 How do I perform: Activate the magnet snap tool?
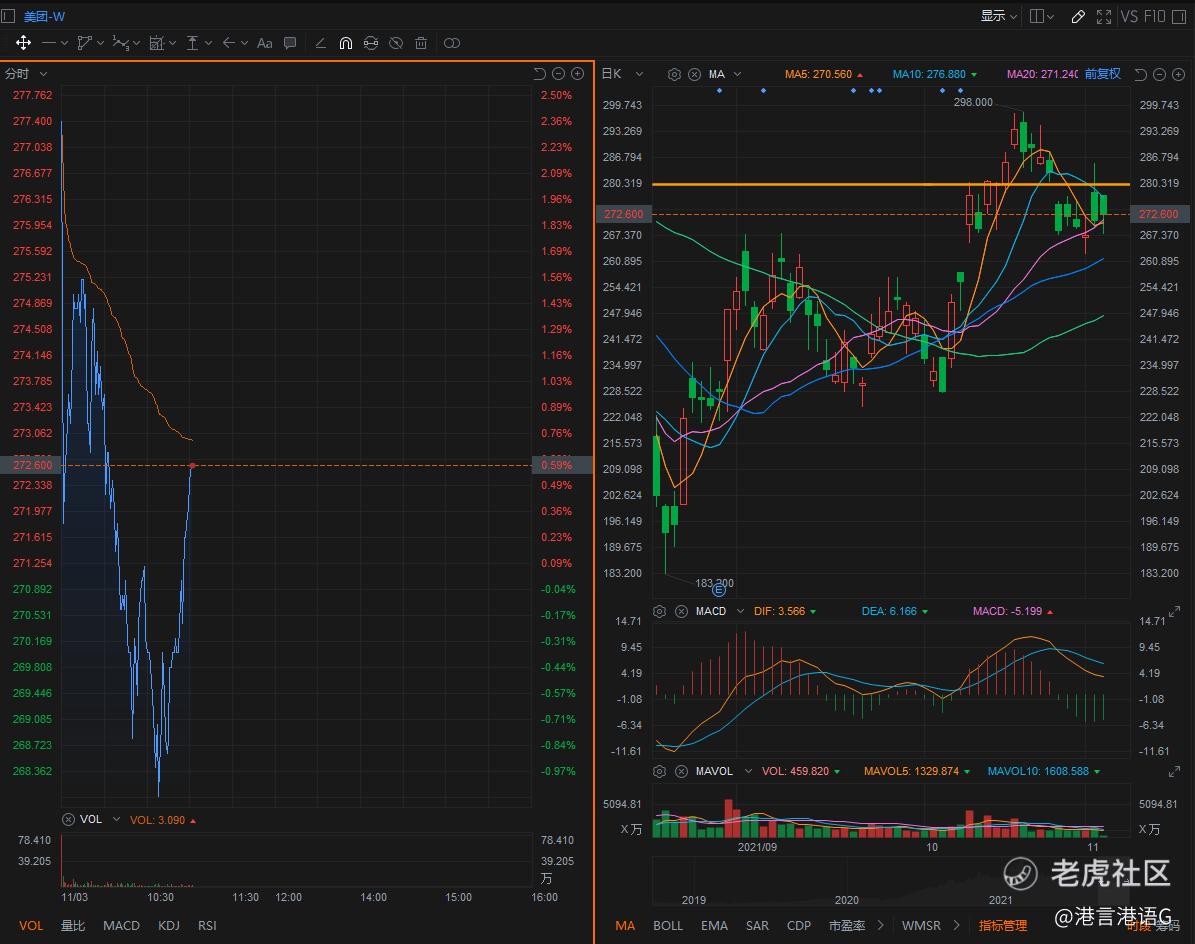346,43
